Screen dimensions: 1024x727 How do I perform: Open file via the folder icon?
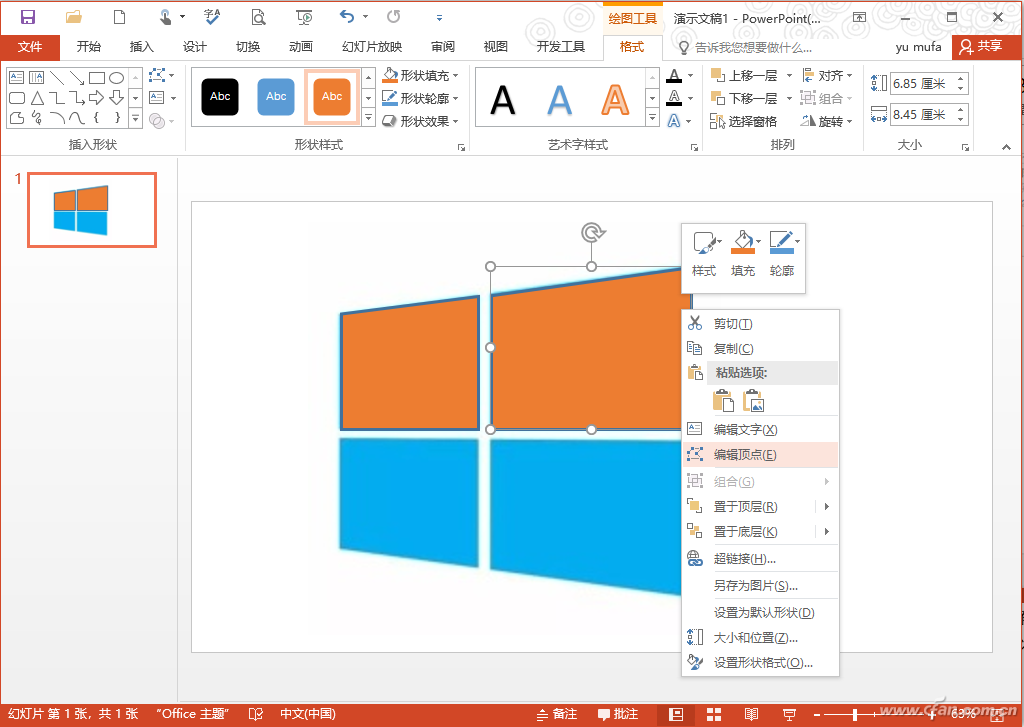tap(74, 18)
